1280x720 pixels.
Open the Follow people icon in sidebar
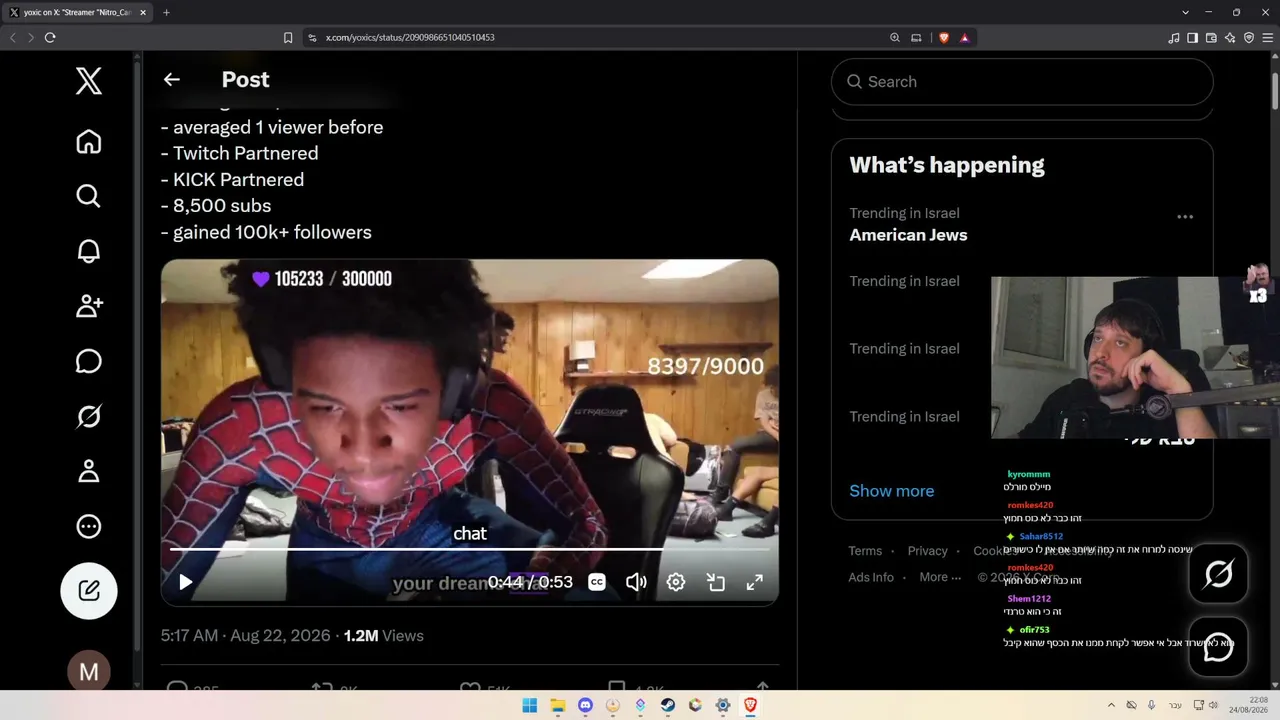pos(89,306)
